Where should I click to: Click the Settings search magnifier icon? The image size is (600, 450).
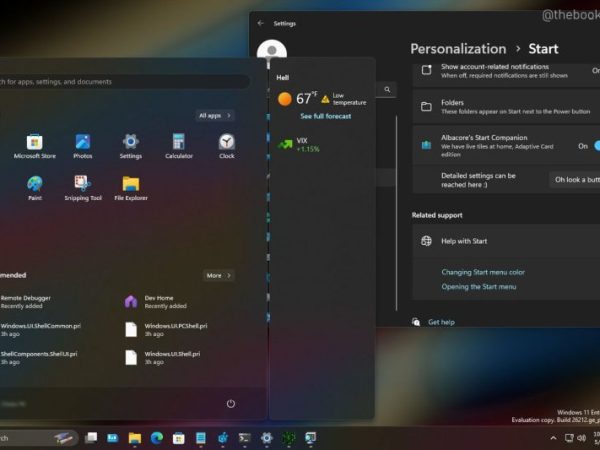coord(387,90)
